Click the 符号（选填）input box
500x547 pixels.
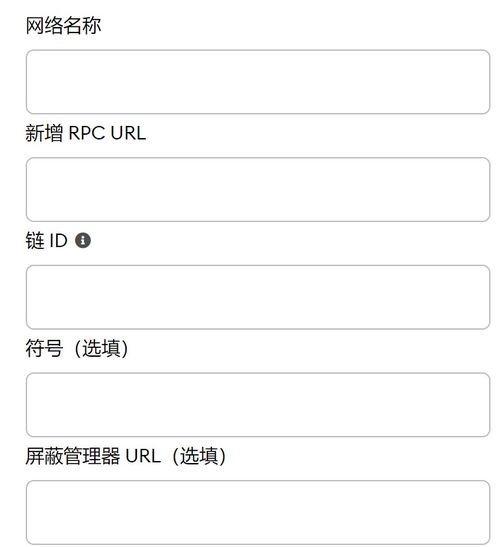pos(258,405)
